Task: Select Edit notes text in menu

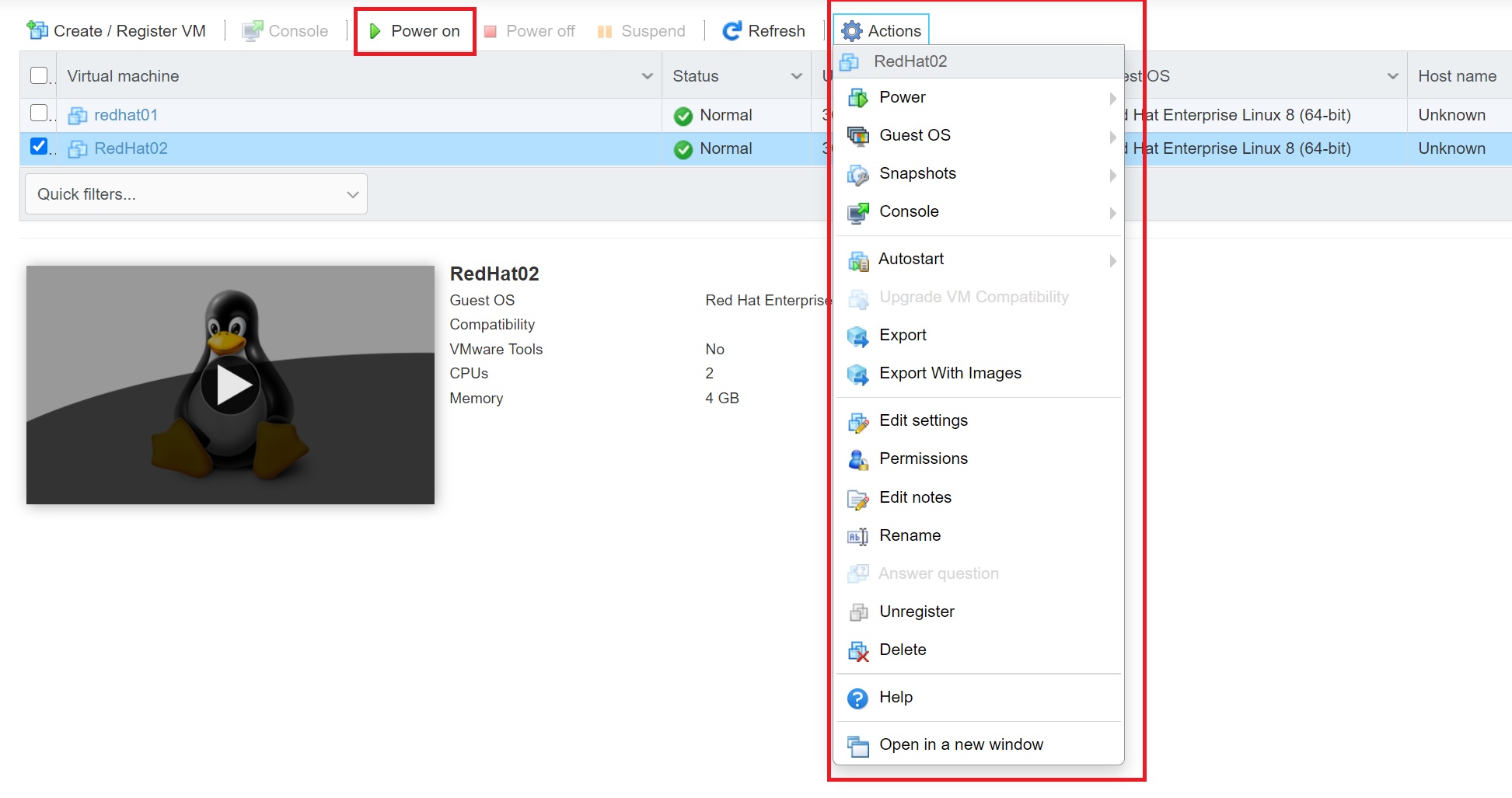Action: coord(915,497)
